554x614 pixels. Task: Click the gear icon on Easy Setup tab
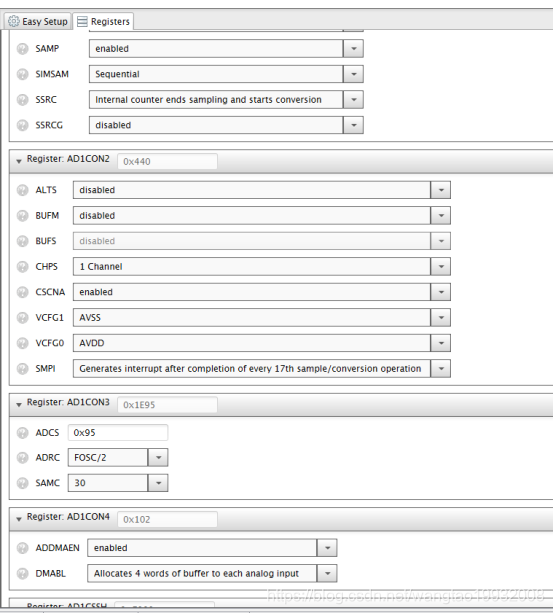click(13, 21)
